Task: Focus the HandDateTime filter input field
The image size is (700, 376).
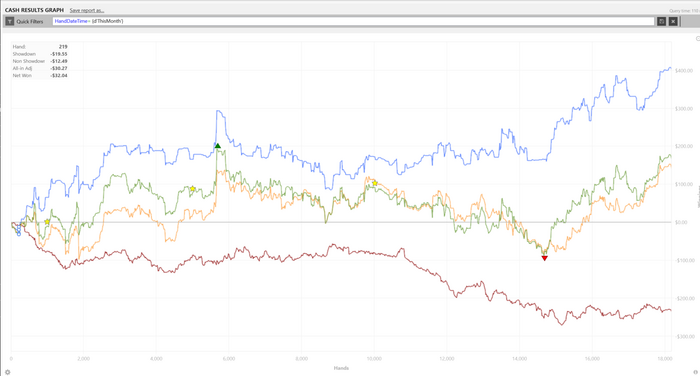Action: tap(353, 21)
